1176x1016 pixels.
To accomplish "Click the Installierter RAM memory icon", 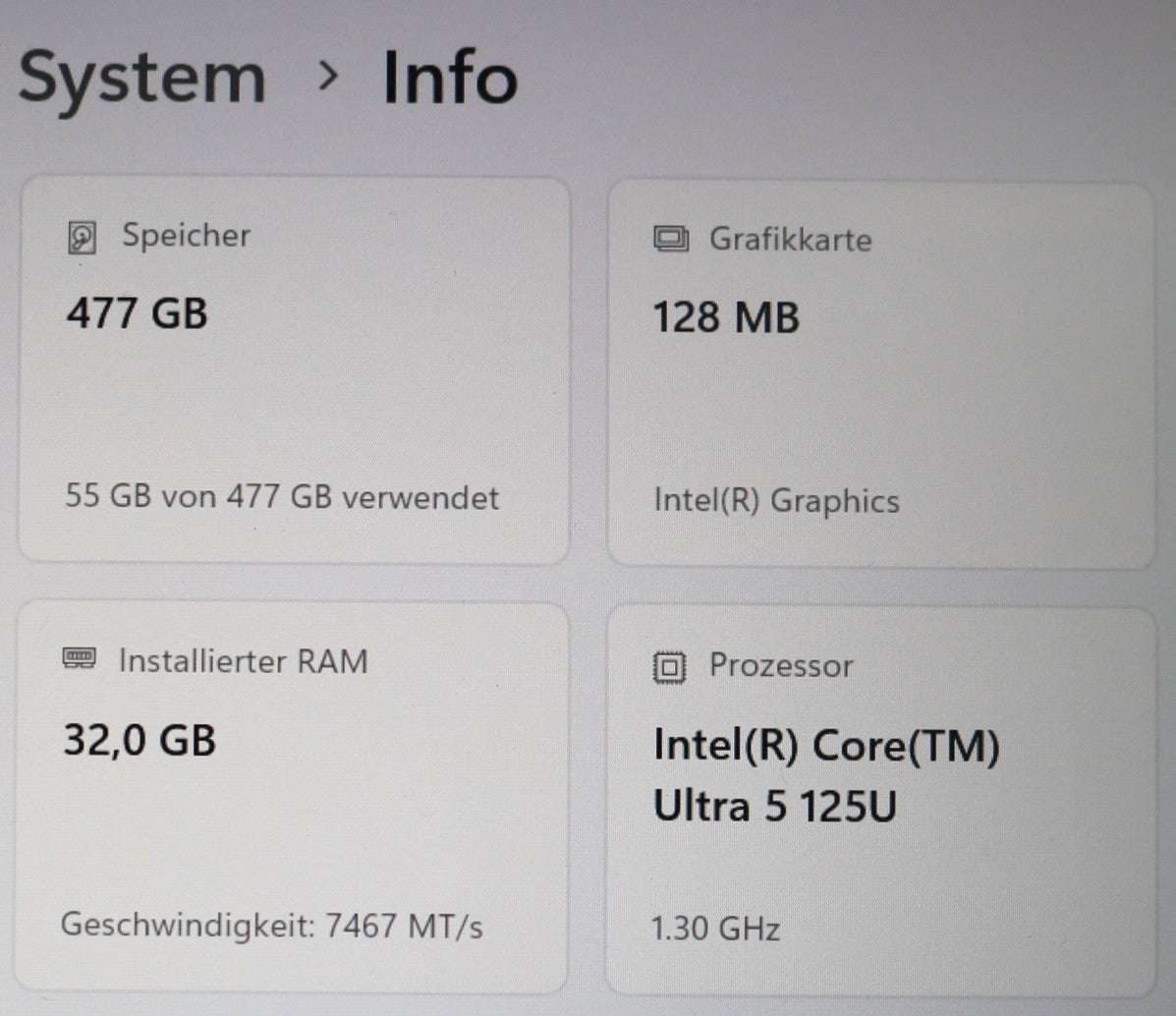I will [x=79, y=659].
